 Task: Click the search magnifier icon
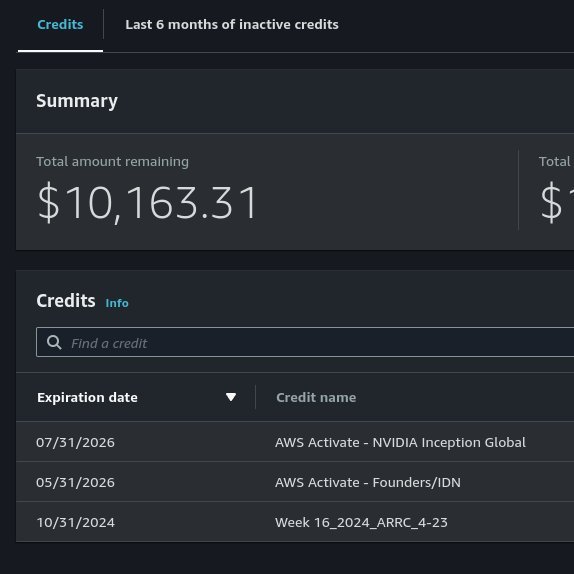(54, 342)
